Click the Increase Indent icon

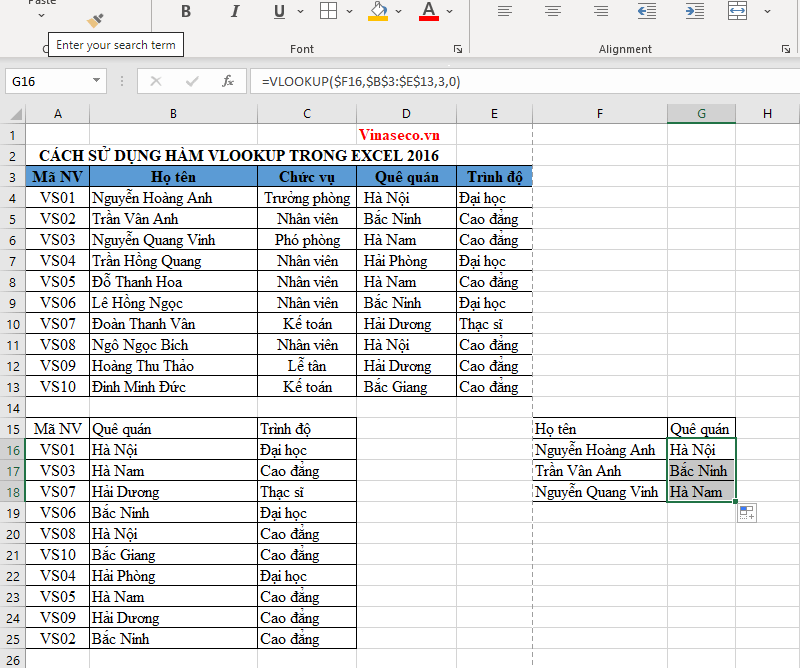coord(690,12)
